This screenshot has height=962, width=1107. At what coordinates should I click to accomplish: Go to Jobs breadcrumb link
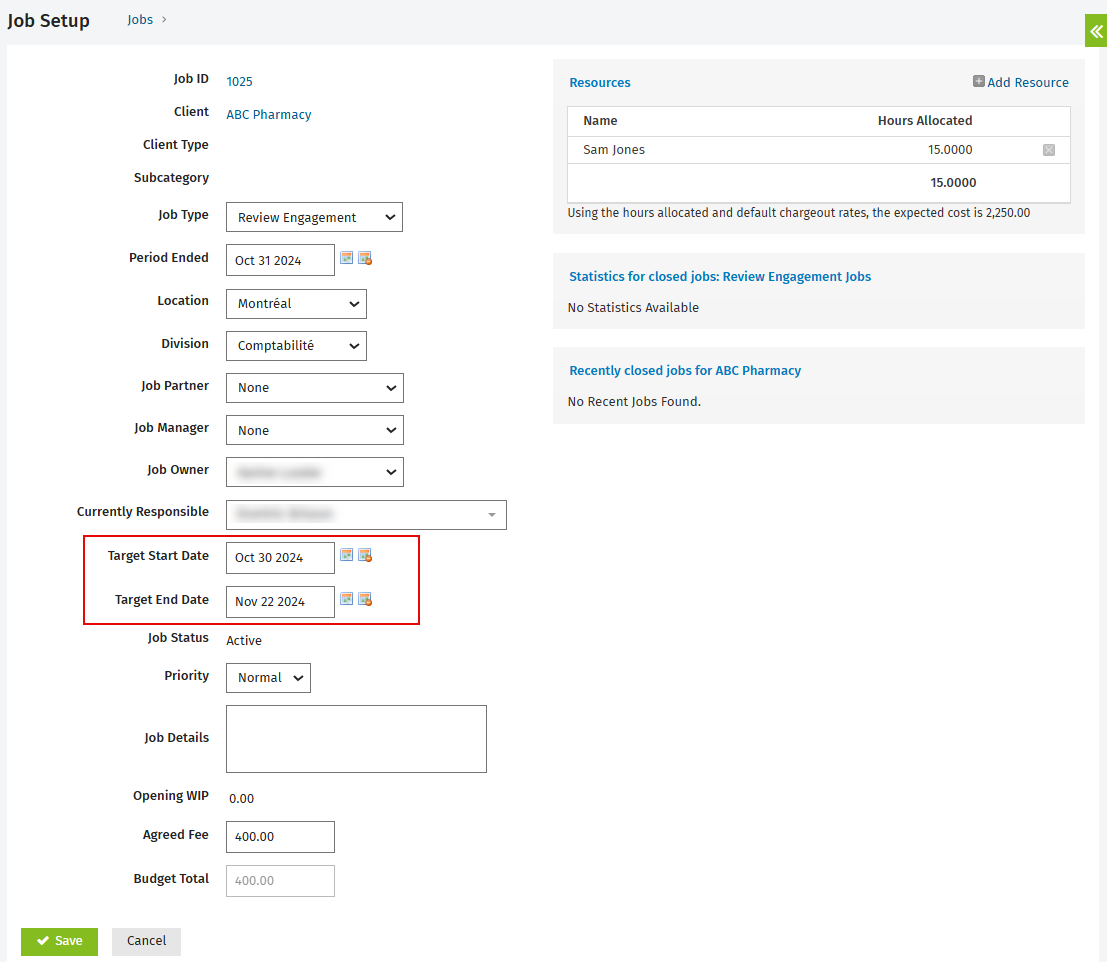140,20
